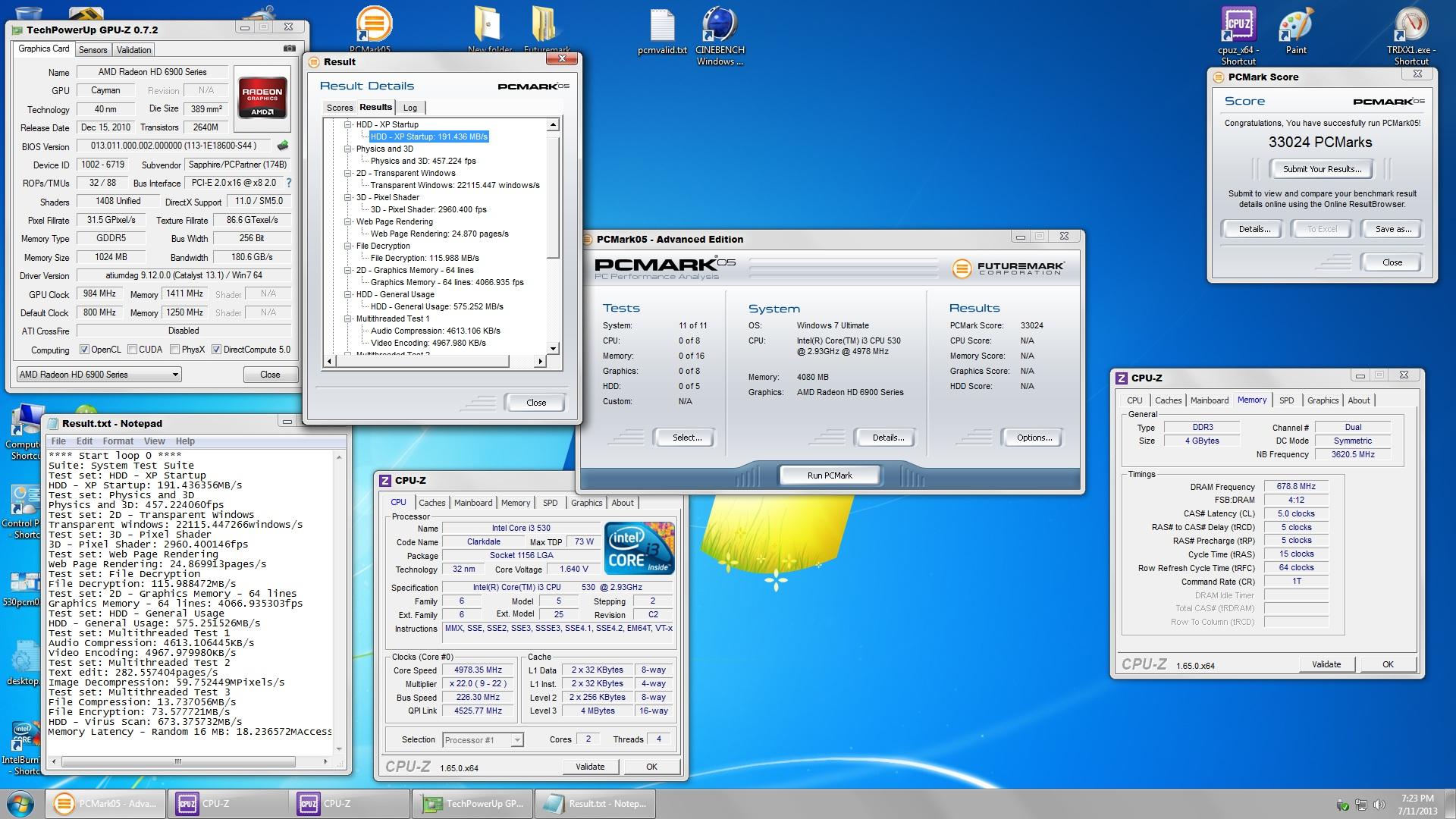Switch to the GPU-Z Validation tab
The image size is (1456, 819).
pos(134,50)
